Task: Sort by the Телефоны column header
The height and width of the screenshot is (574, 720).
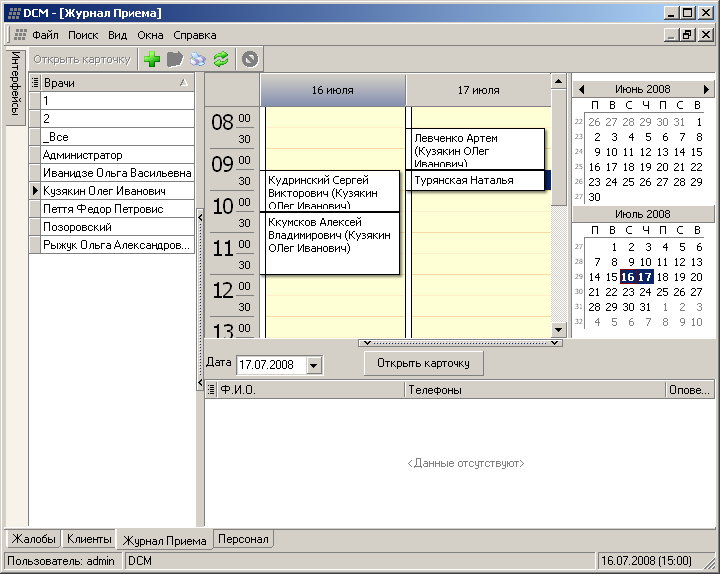Action: pos(535,390)
